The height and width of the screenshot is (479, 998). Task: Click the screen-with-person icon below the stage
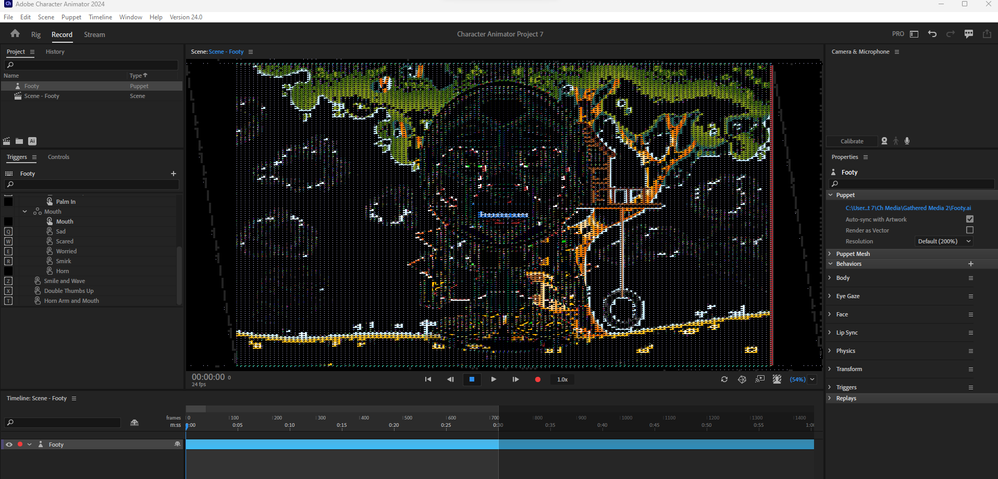(x=759, y=379)
